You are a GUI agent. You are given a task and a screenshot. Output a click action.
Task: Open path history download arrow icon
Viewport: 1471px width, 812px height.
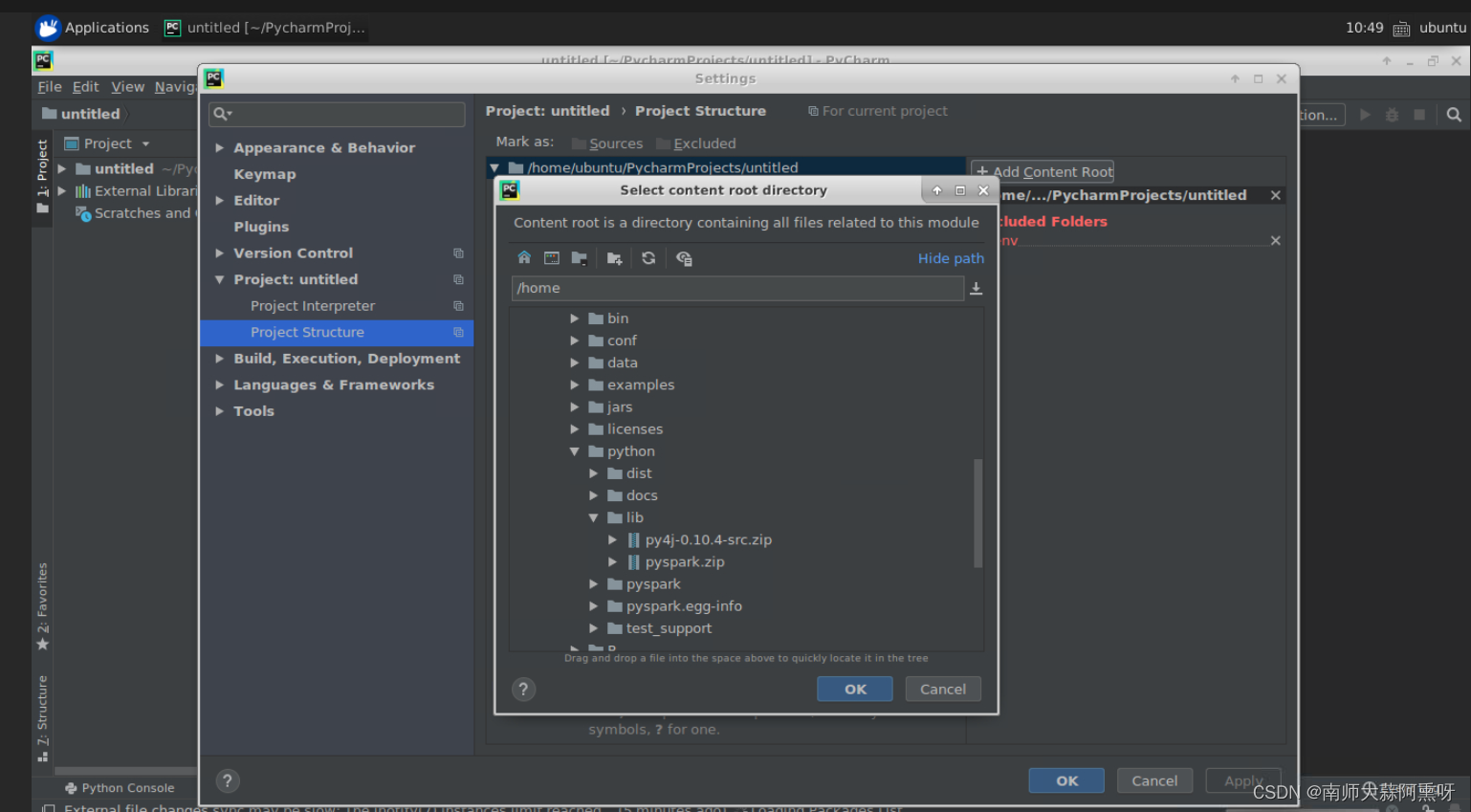[976, 288]
